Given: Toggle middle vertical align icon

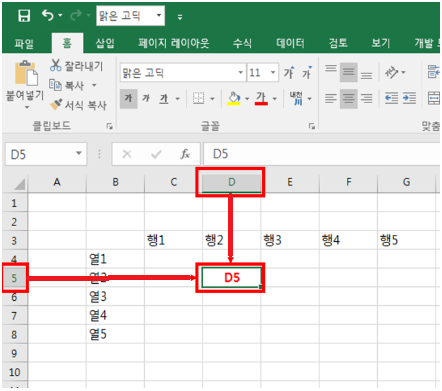Looking at the screenshot, I should click(x=349, y=72).
